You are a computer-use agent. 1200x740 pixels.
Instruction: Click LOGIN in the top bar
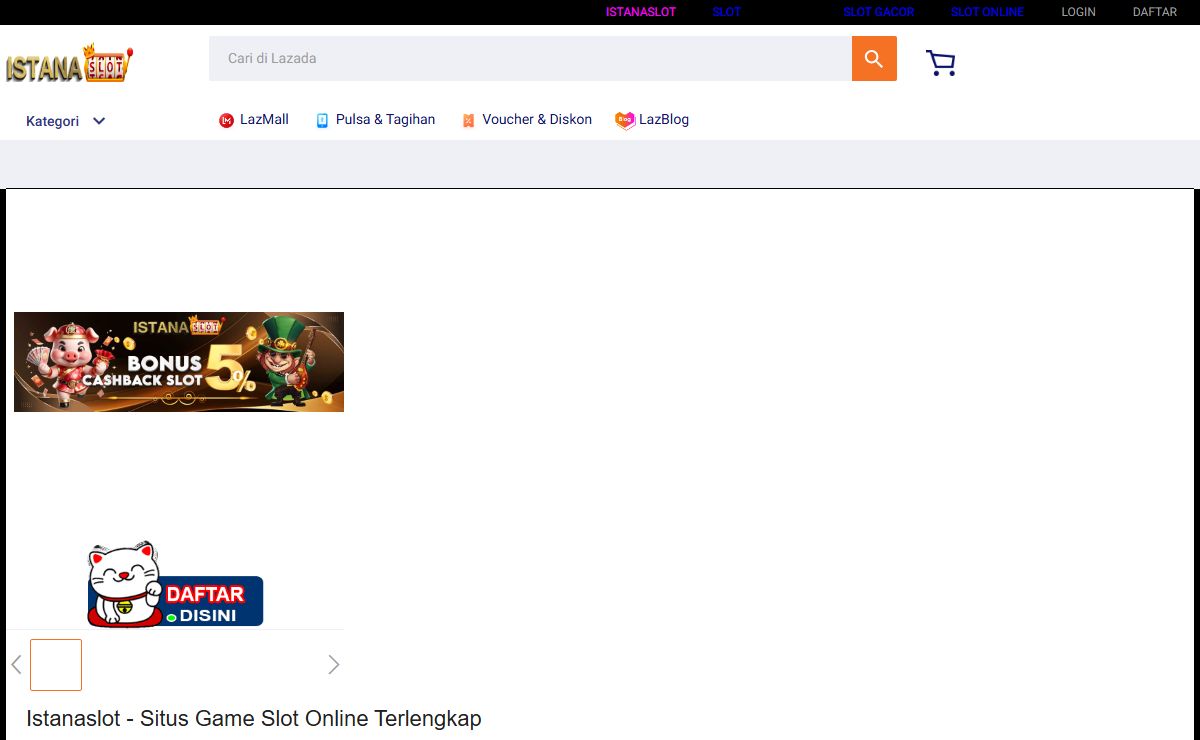[1079, 12]
